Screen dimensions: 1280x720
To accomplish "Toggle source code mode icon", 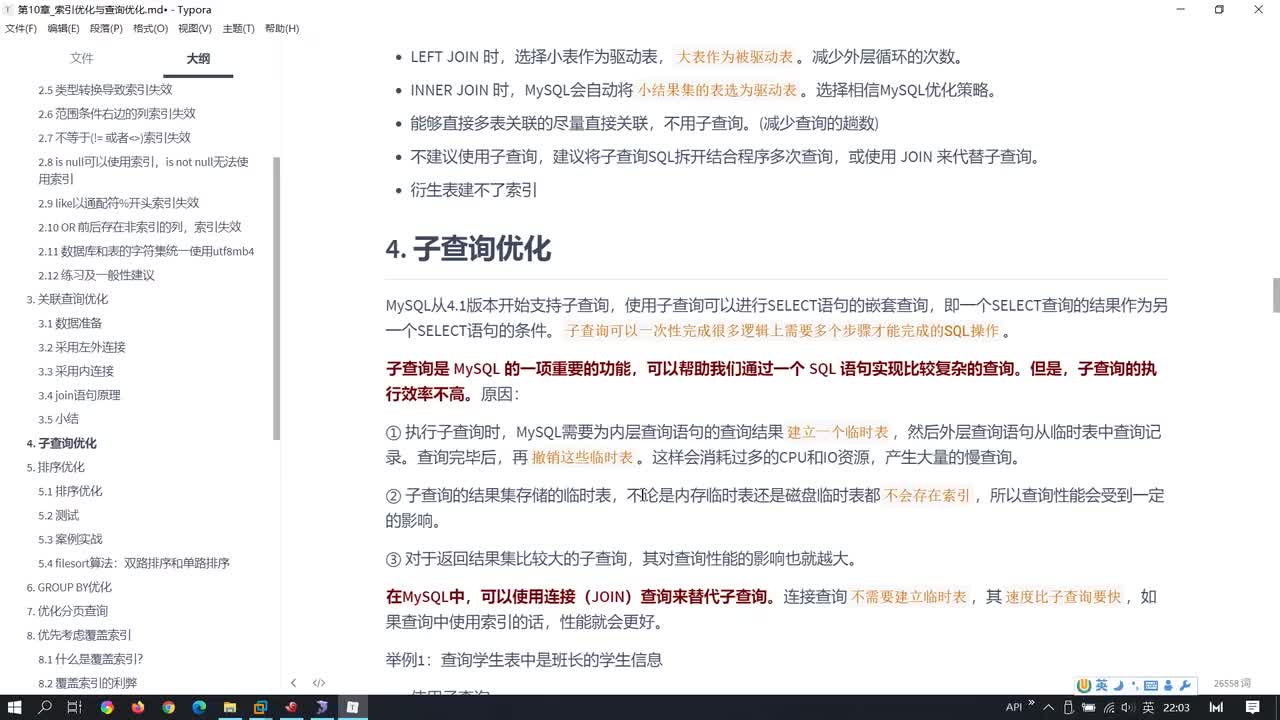I will (319, 683).
